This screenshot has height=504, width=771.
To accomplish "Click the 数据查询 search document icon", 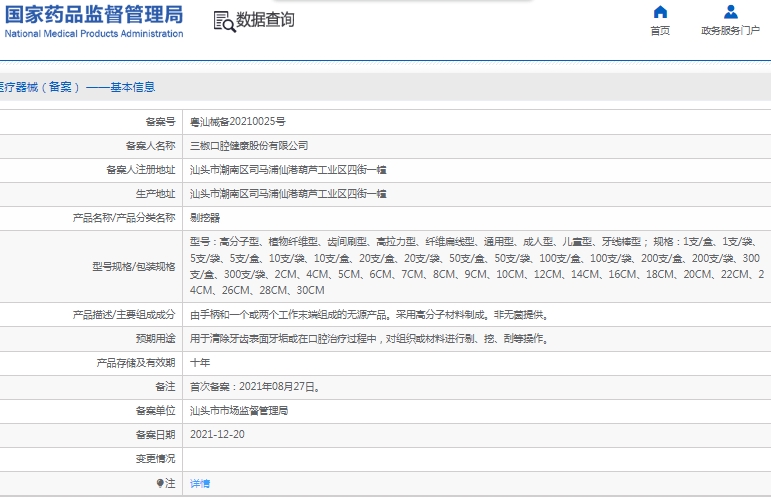I will pyautogui.click(x=224, y=22).
